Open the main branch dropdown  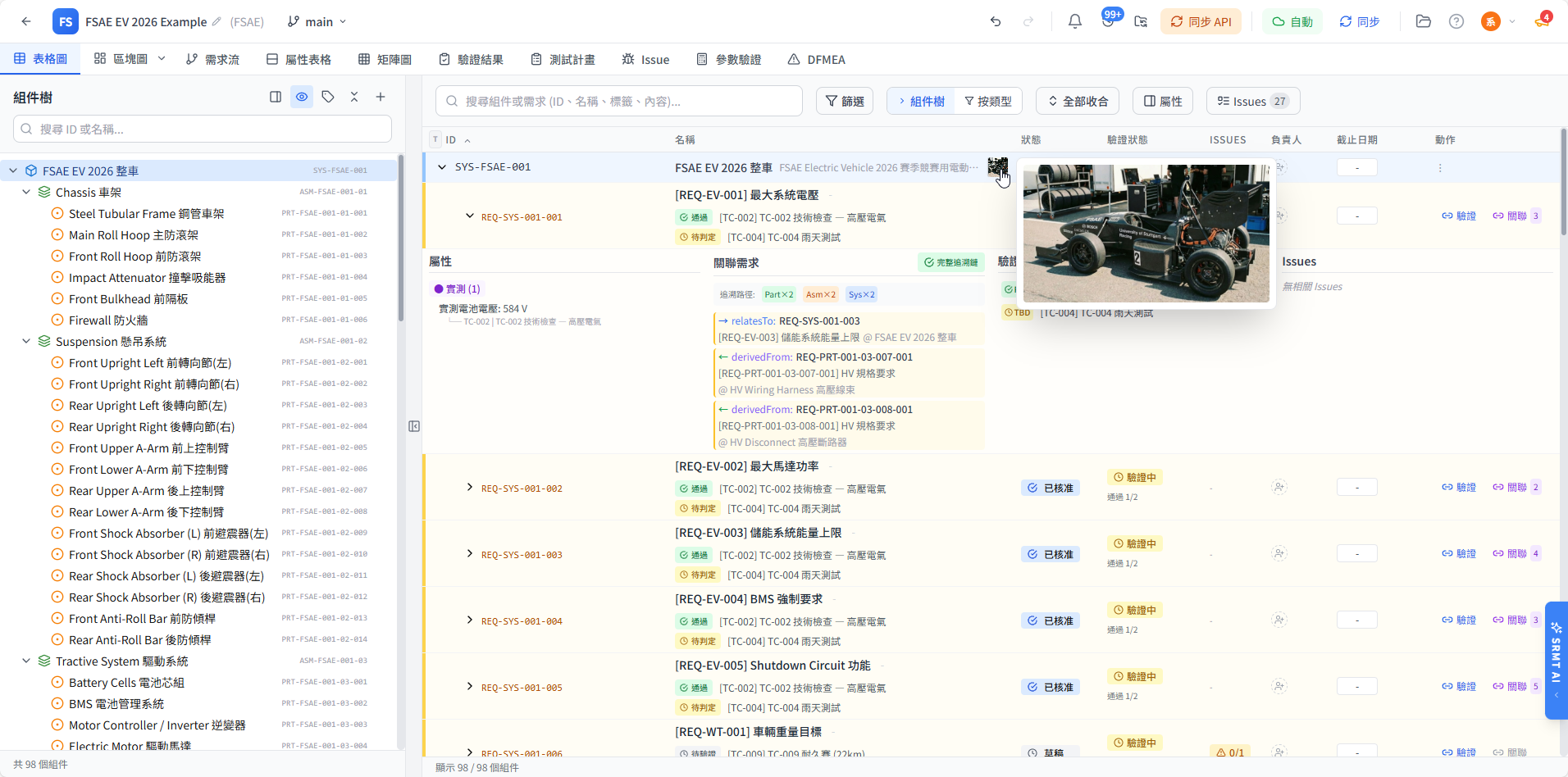tap(317, 21)
